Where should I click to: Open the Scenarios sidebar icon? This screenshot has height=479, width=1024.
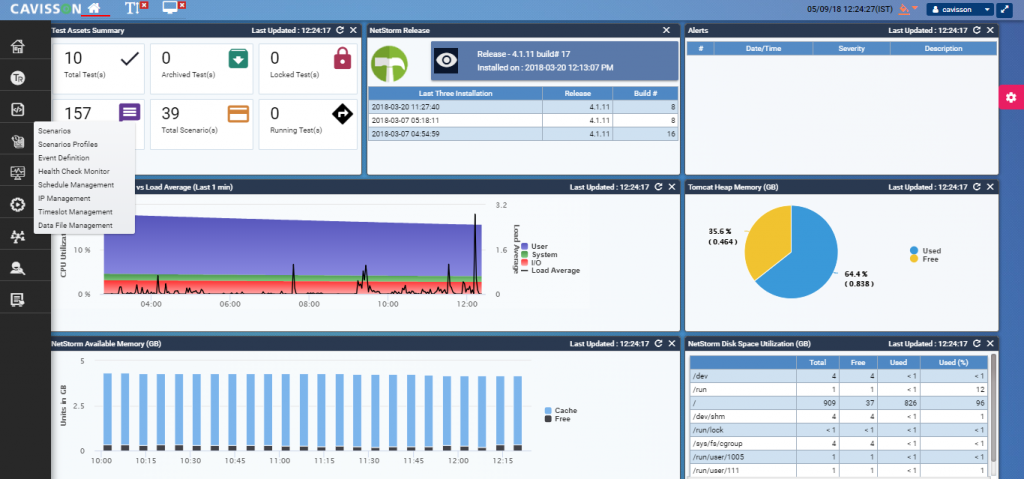[x=18, y=141]
